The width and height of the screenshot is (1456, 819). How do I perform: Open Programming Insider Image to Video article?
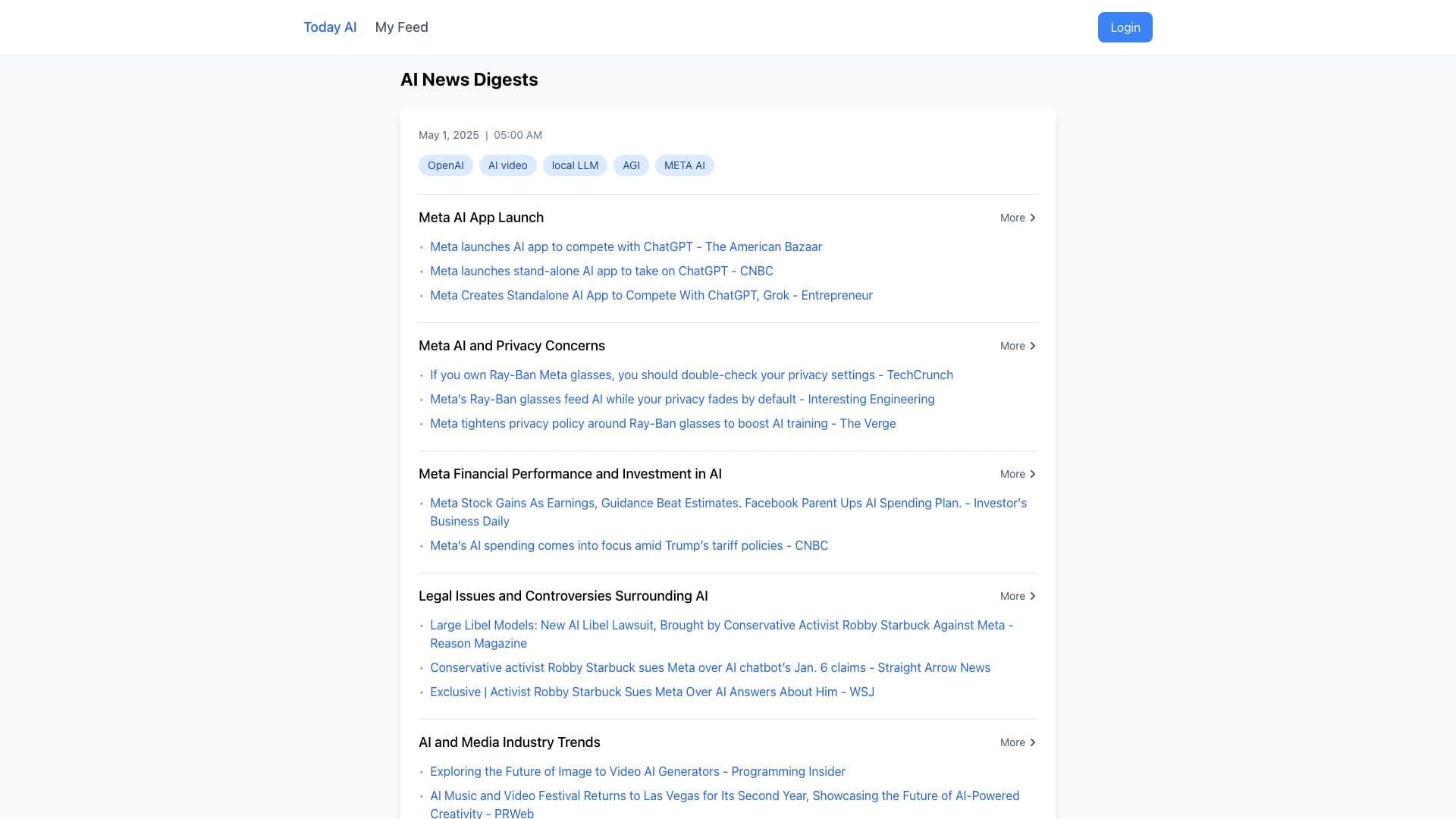(x=638, y=771)
